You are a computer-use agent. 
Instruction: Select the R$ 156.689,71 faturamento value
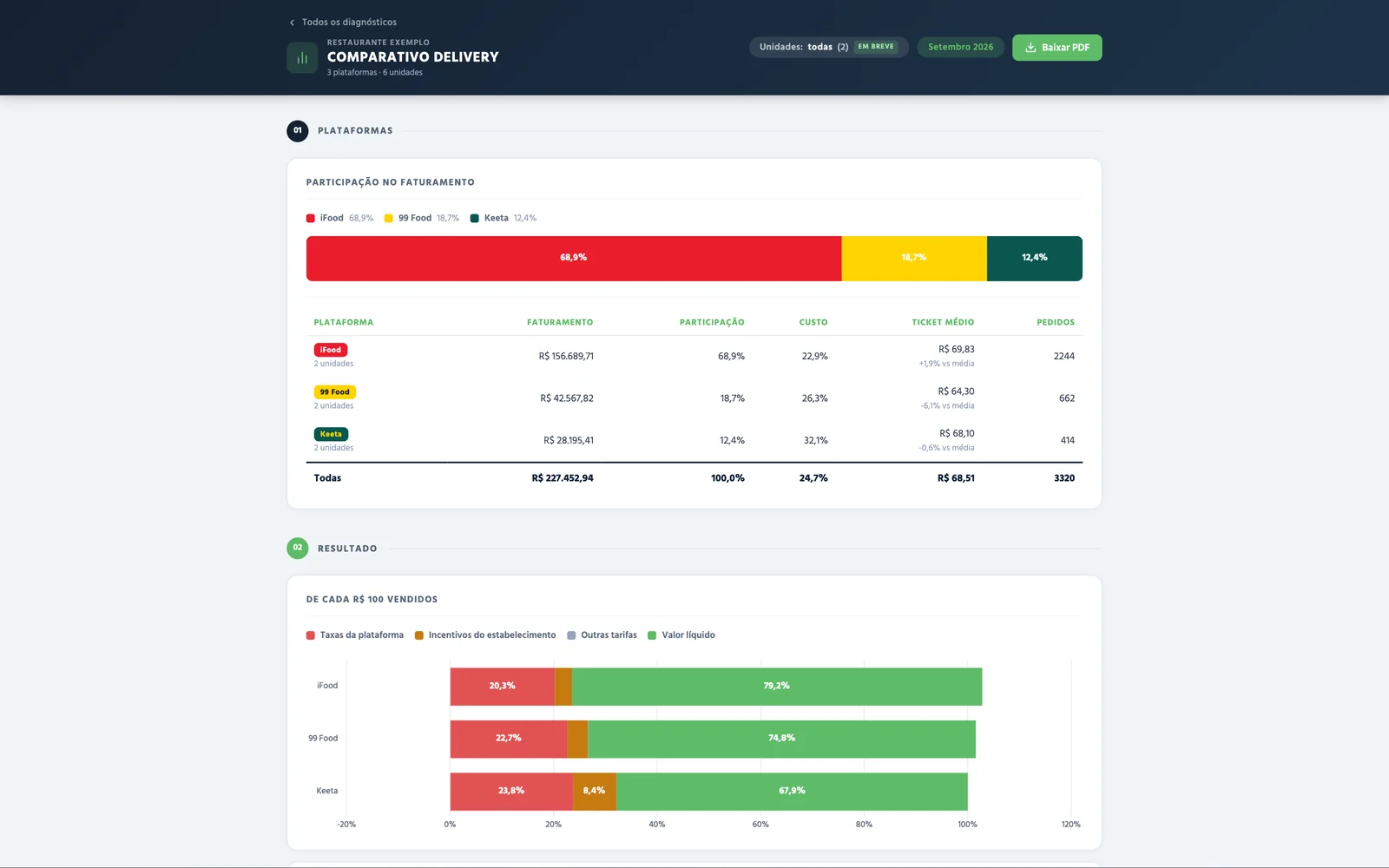tap(566, 357)
